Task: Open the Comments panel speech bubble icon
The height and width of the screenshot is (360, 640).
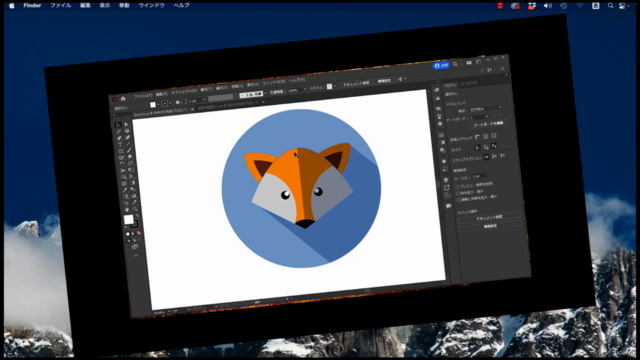Action: (448, 206)
